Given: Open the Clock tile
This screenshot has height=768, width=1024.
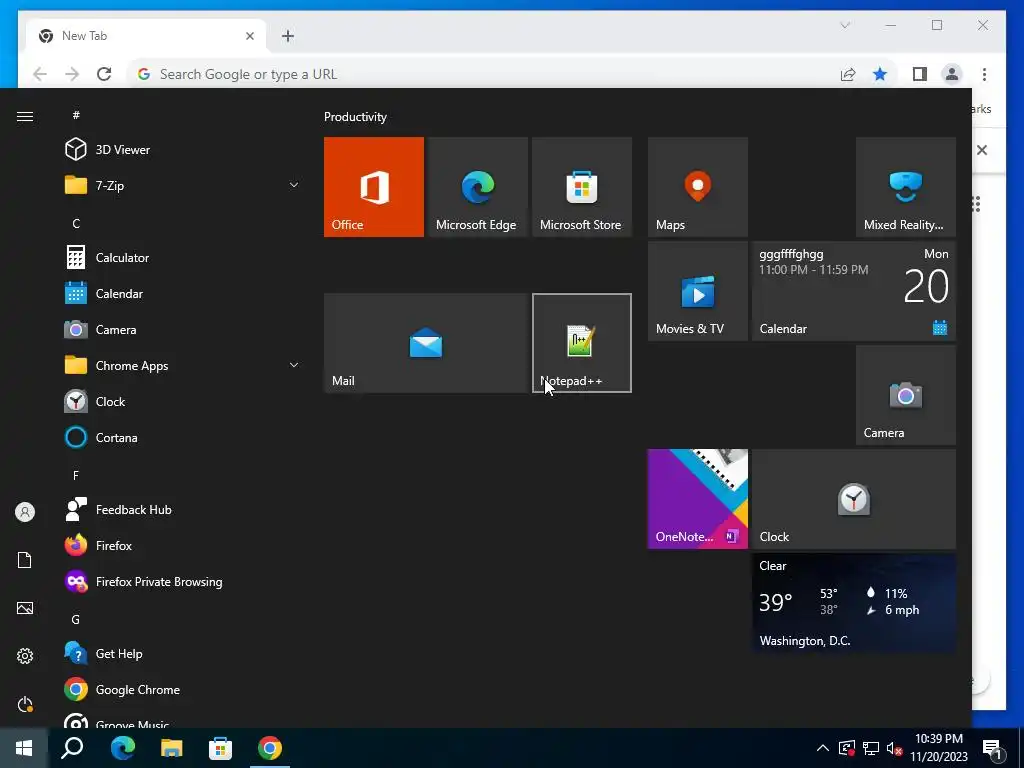Looking at the screenshot, I should click(854, 499).
